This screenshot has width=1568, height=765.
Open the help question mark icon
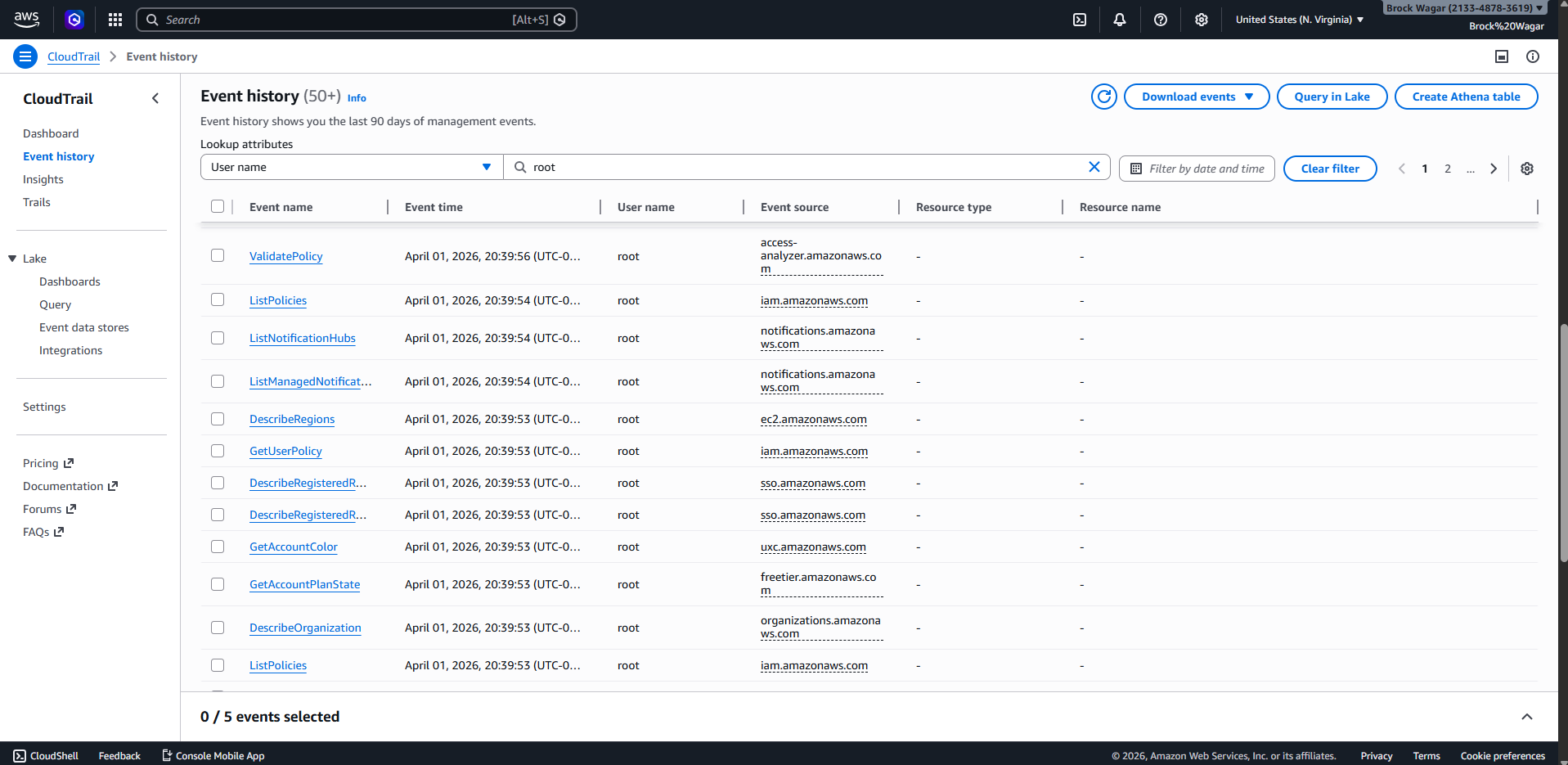1160,19
